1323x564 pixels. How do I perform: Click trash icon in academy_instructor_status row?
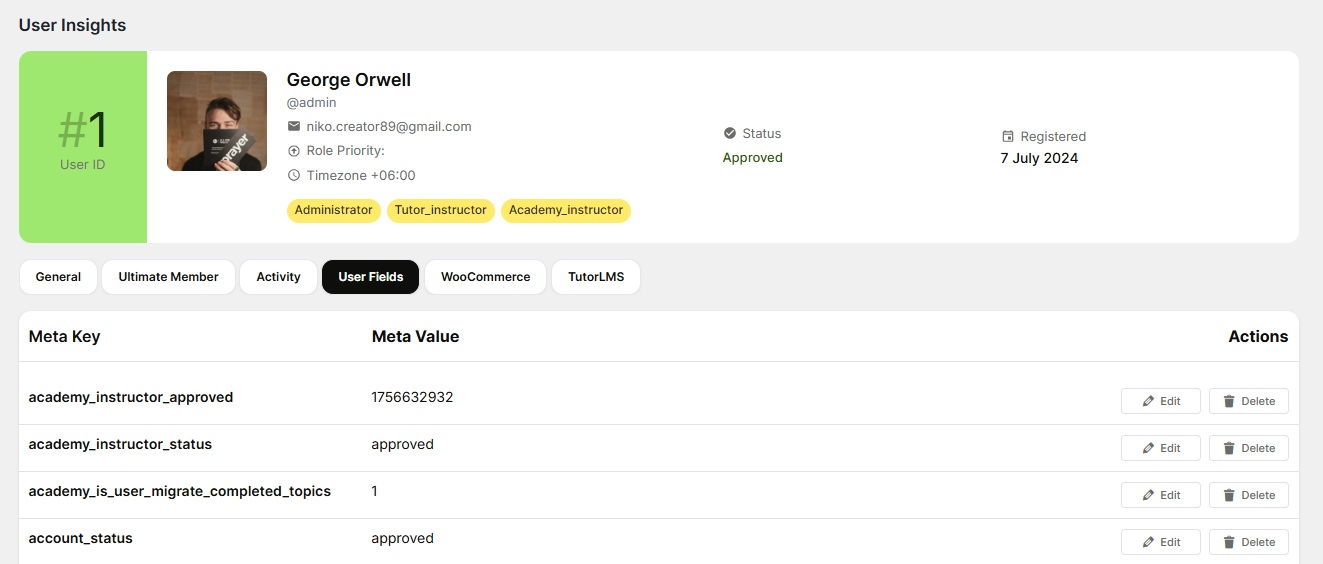pos(1229,448)
